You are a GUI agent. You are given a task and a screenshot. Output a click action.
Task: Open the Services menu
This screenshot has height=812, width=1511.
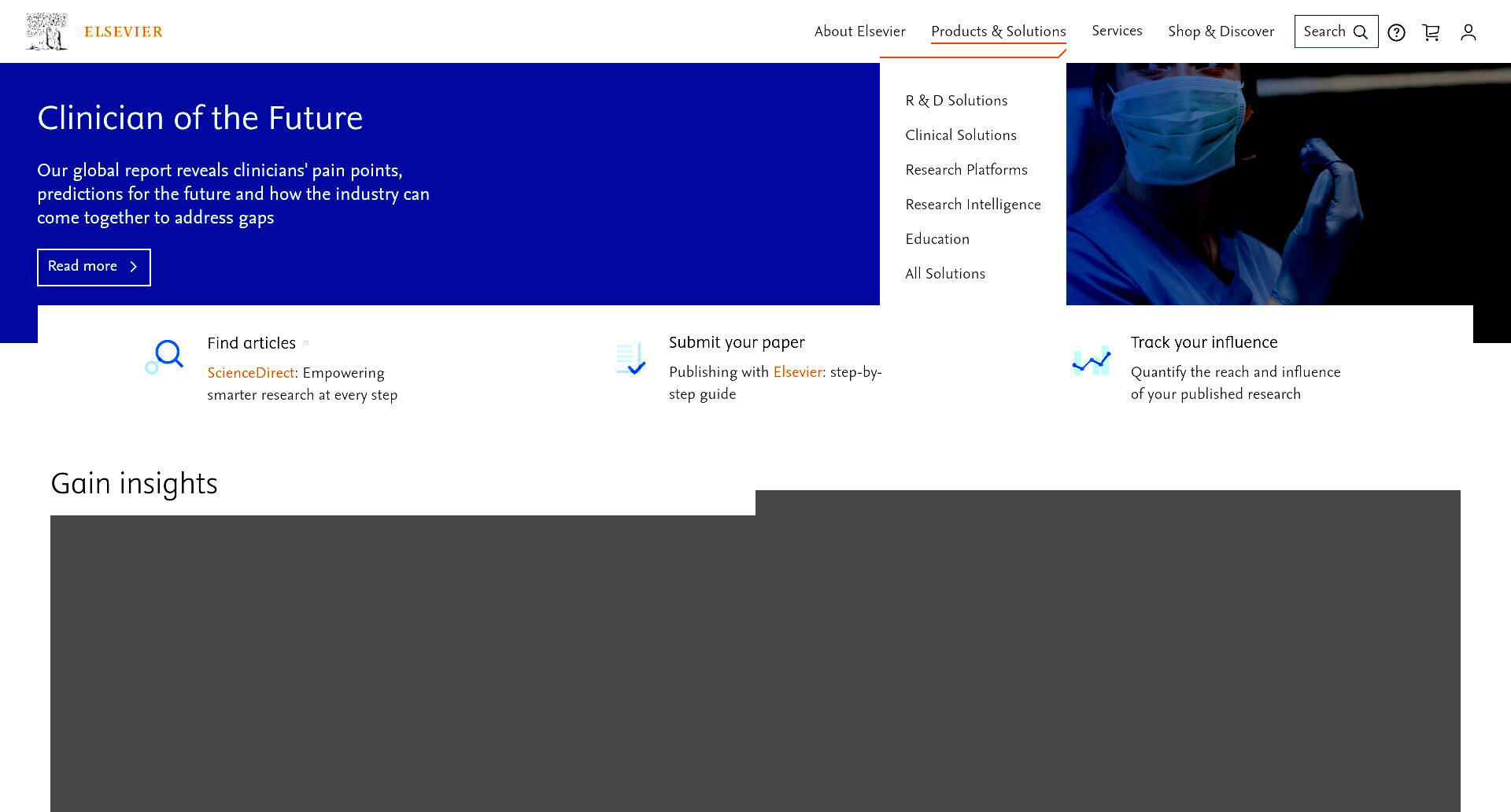tap(1117, 31)
